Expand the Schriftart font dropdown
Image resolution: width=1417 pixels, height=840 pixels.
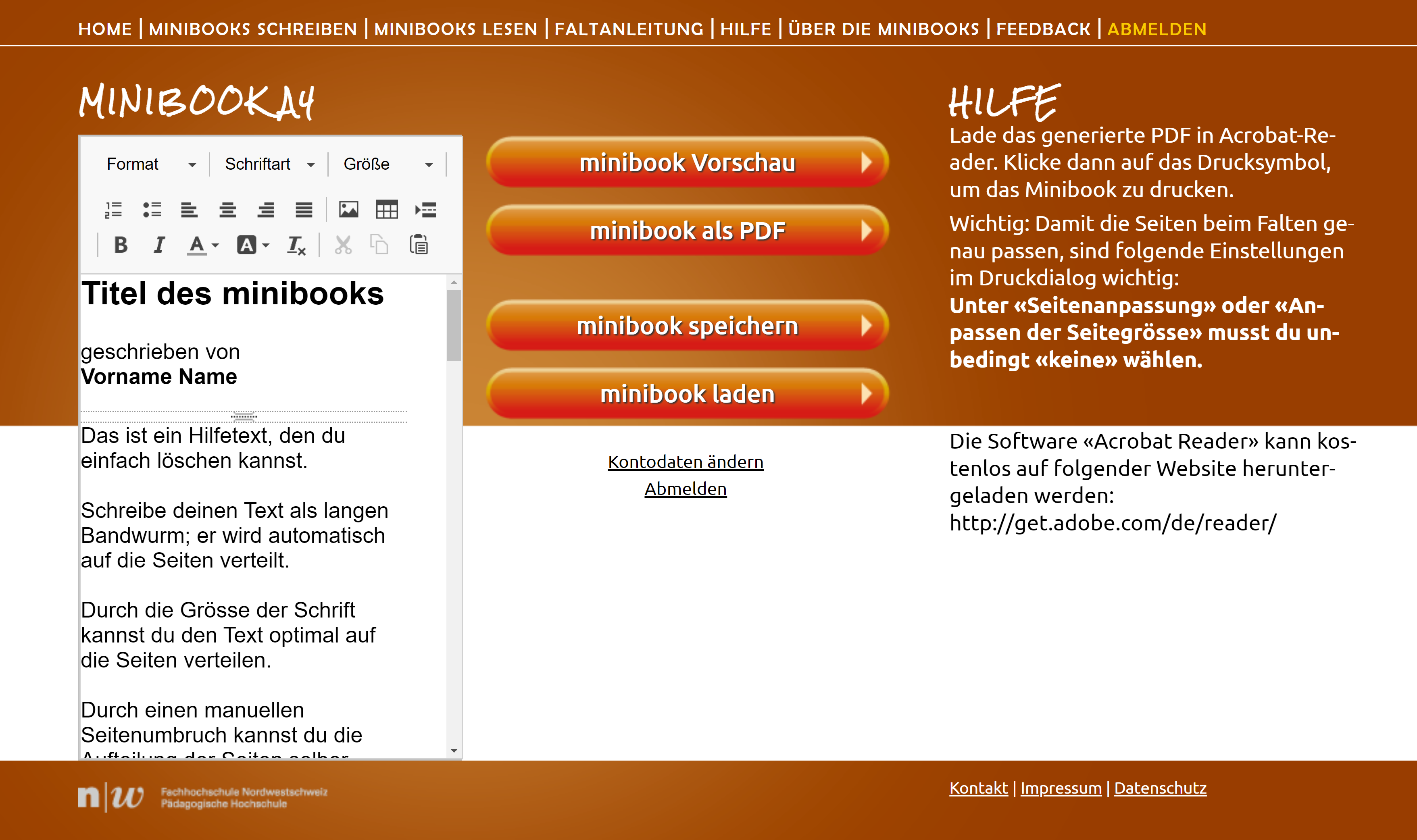pyautogui.click(x=269, y=164)
